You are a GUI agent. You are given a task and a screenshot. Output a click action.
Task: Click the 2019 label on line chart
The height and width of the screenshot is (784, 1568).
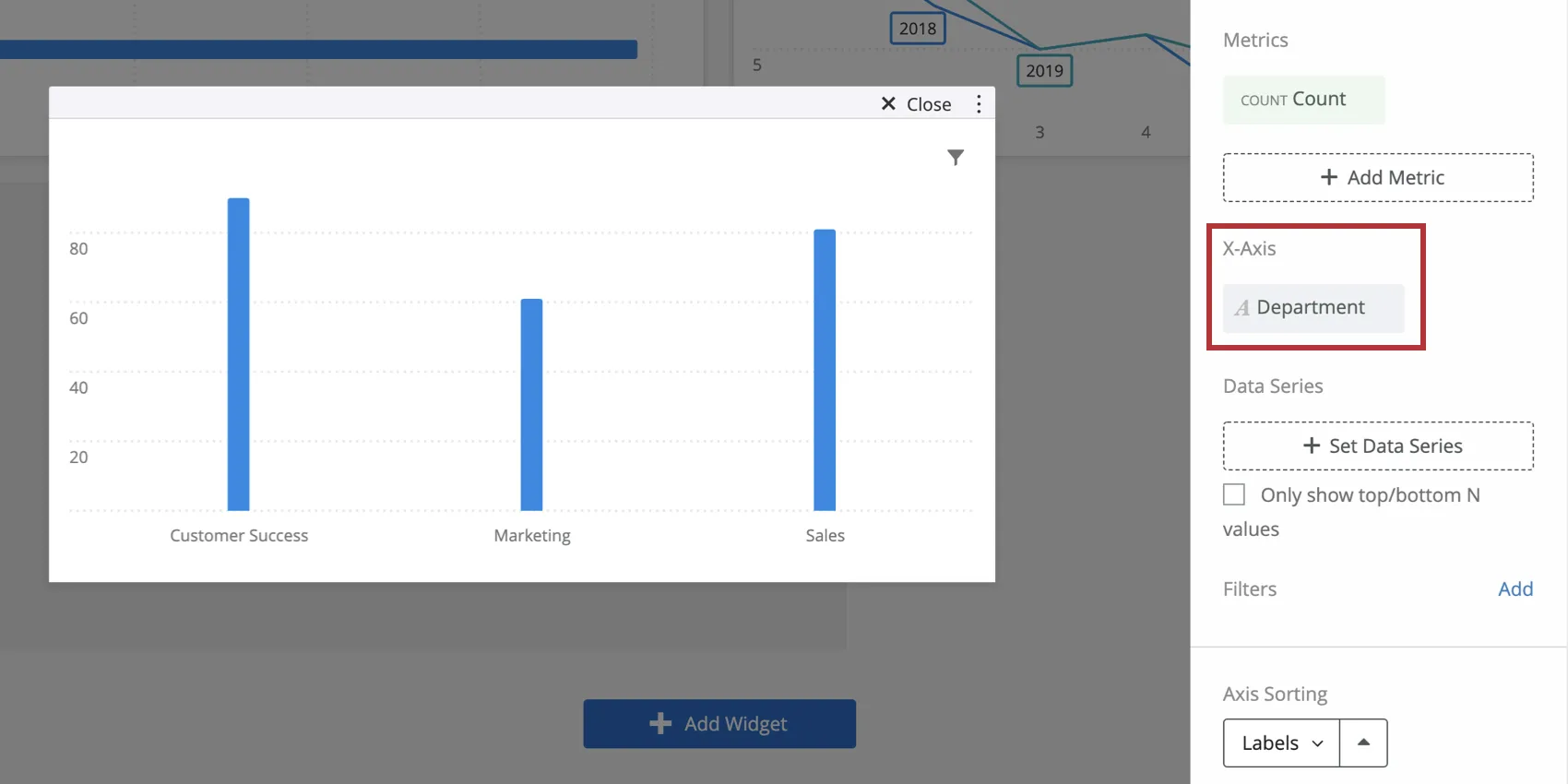tap(1044, 71)
